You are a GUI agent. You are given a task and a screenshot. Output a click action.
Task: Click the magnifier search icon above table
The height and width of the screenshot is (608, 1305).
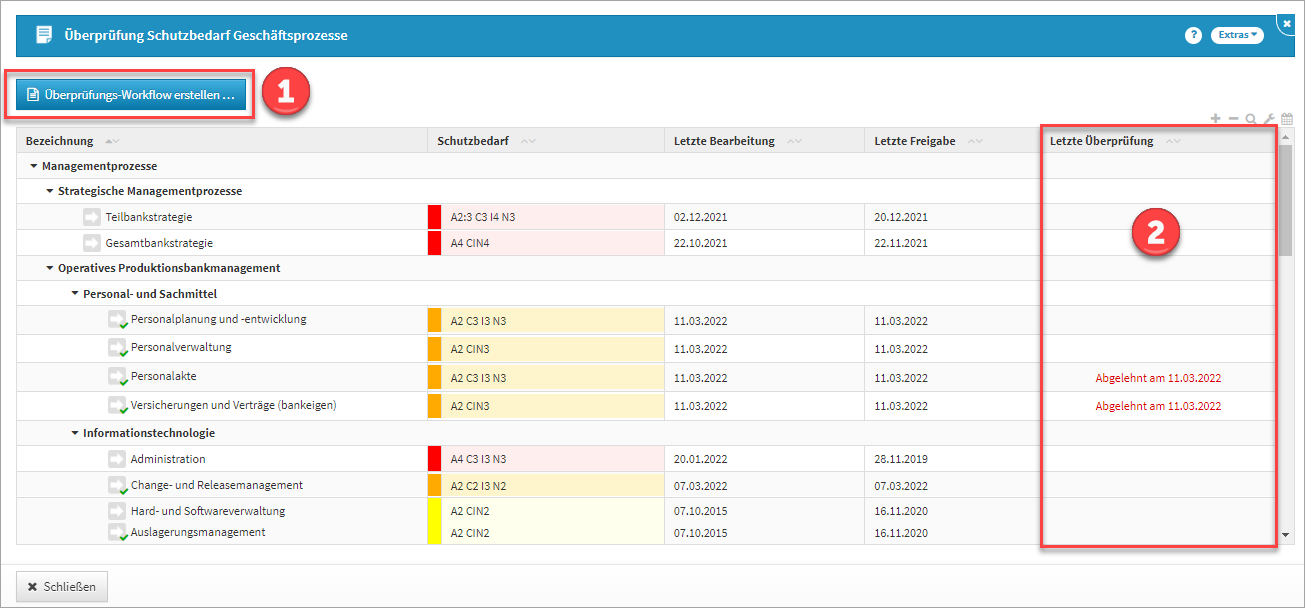click(1251, 118)
